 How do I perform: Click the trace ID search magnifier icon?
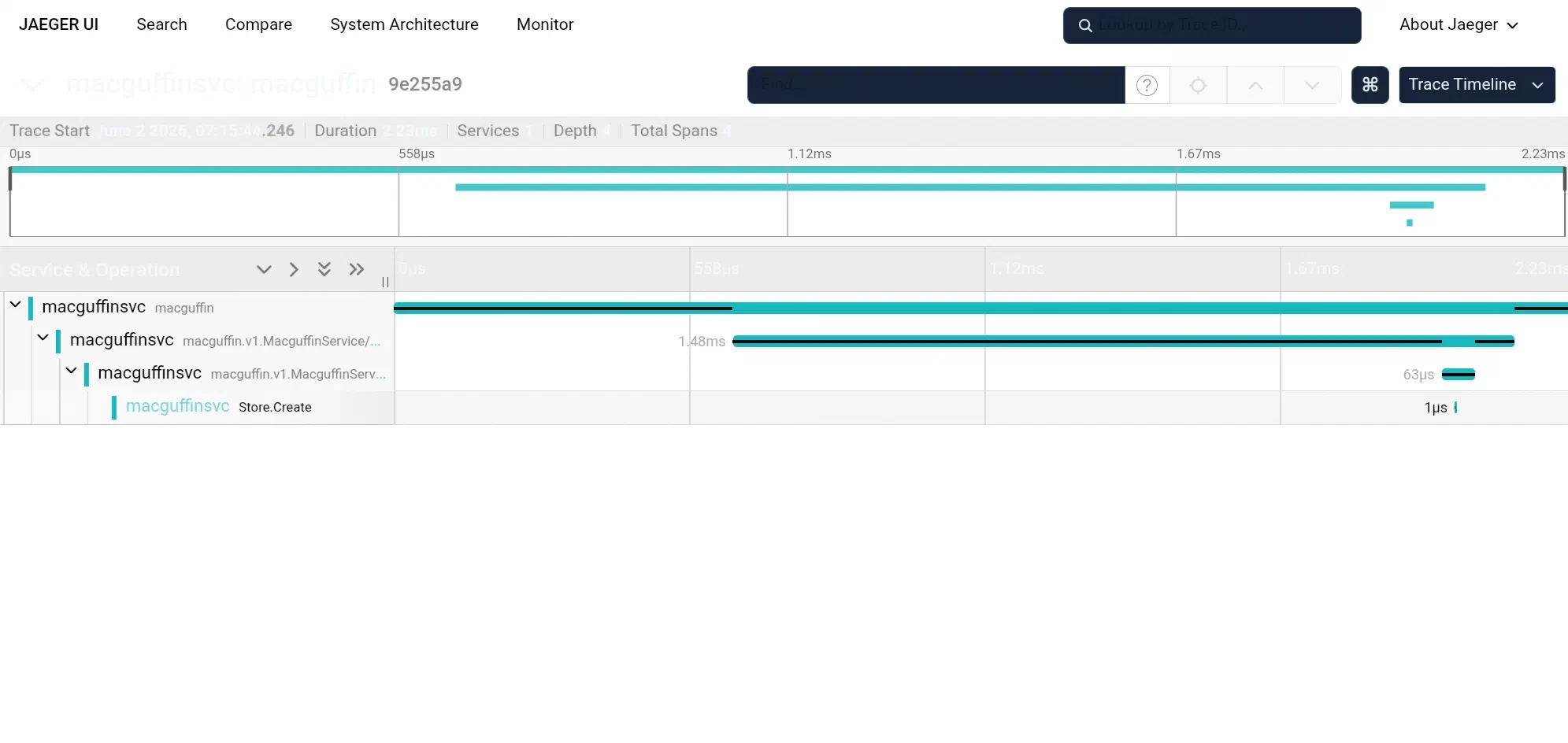click(x=1084, y=25)
